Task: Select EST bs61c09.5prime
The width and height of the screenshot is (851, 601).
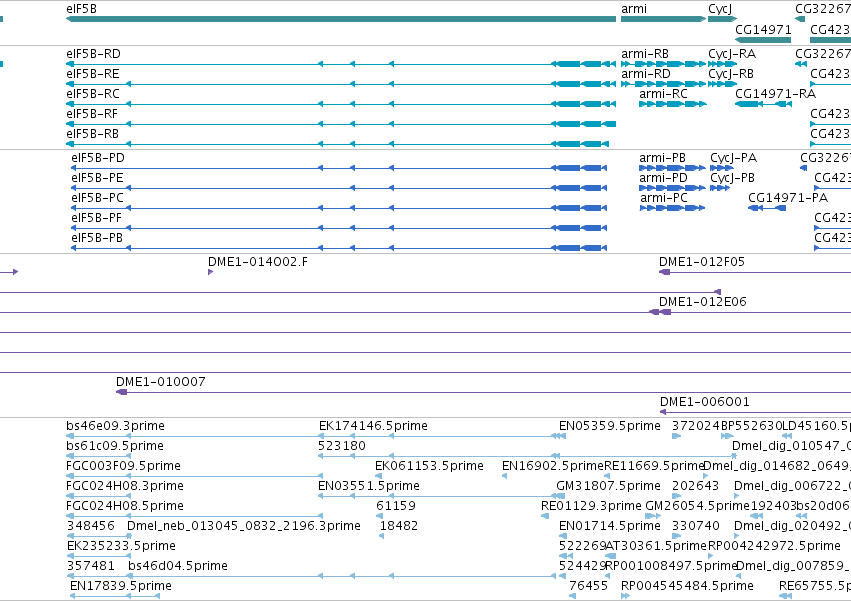Action: point(115,446)
